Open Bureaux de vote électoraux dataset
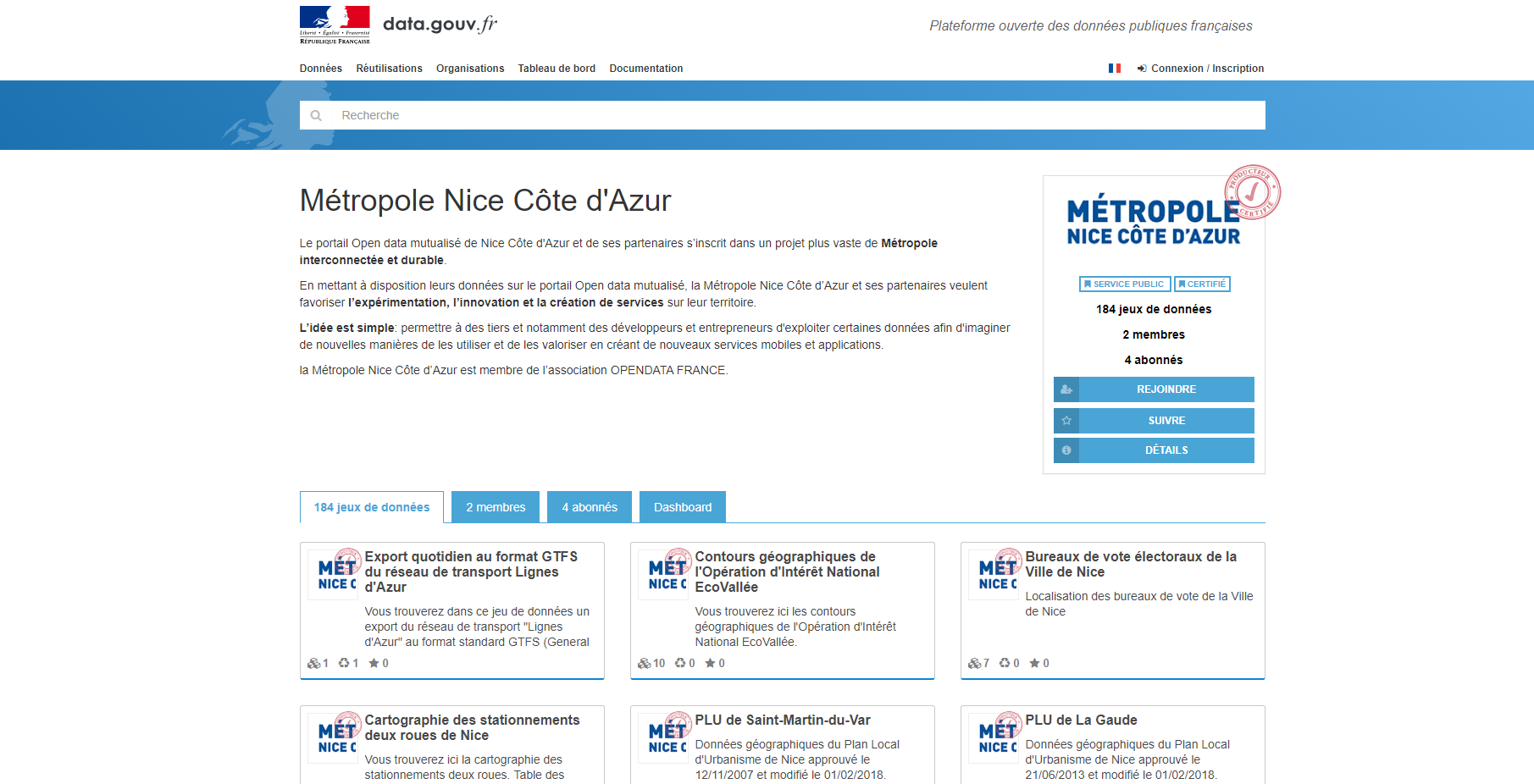 pos(1130,564)
